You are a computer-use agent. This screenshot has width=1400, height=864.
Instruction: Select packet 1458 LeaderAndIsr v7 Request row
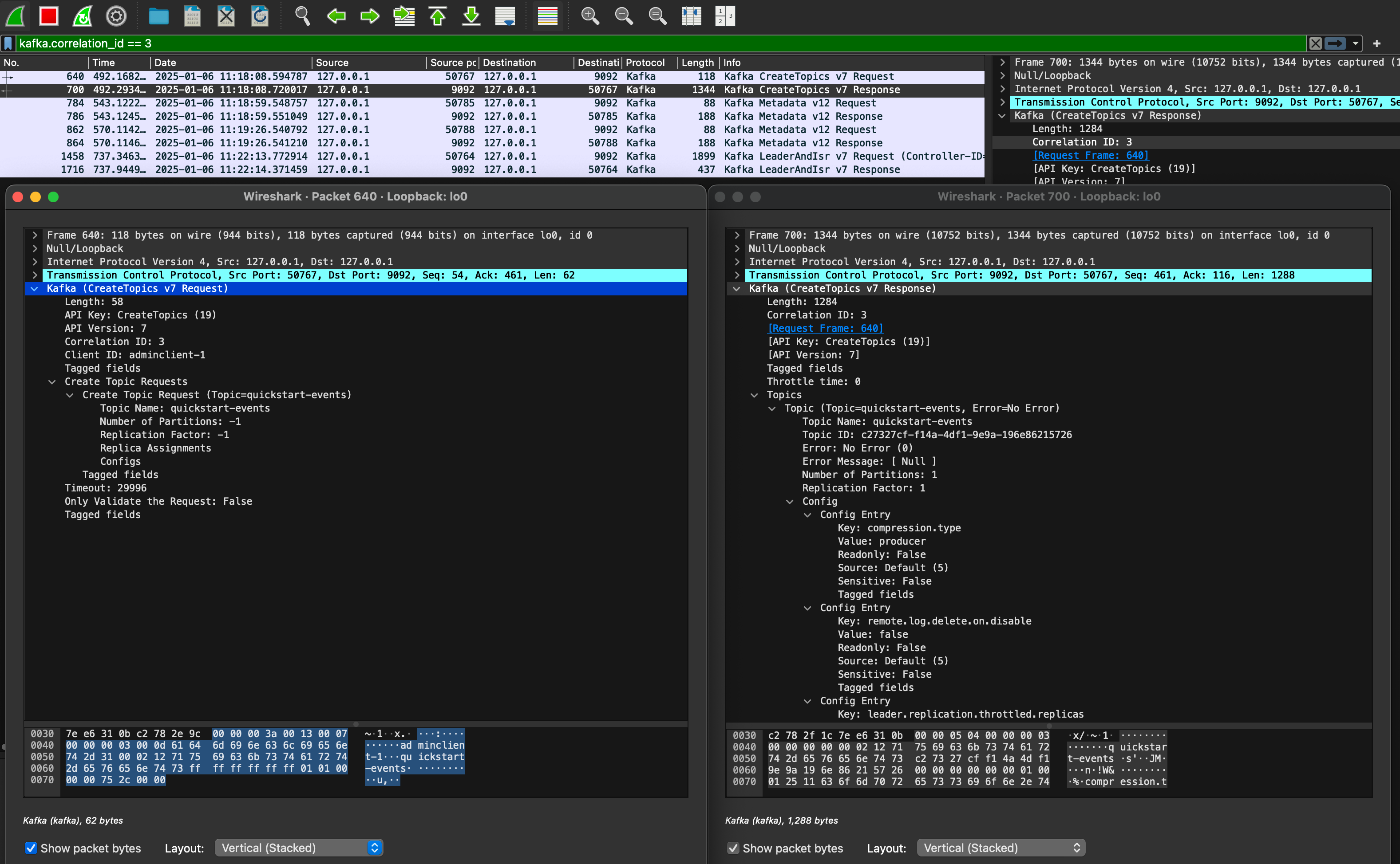click(493, 156)
